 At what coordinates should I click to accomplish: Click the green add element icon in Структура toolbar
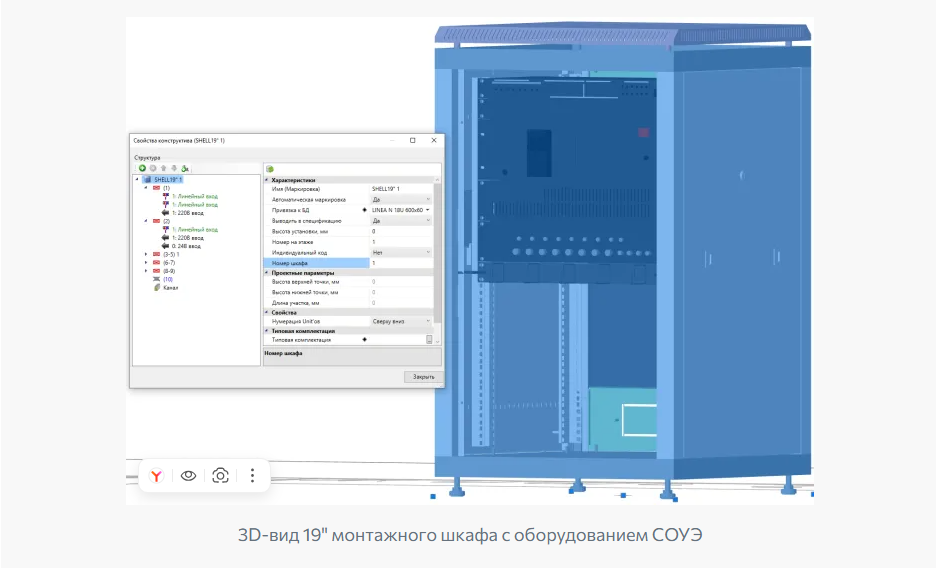[x=142, y=168]
